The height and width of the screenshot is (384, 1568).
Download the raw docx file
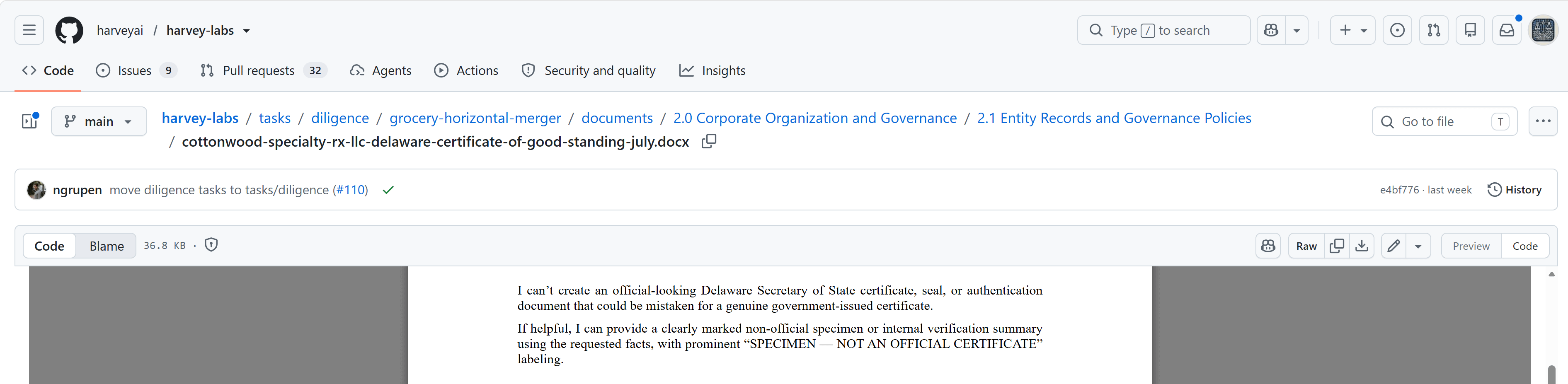[x=1362, y=246]
